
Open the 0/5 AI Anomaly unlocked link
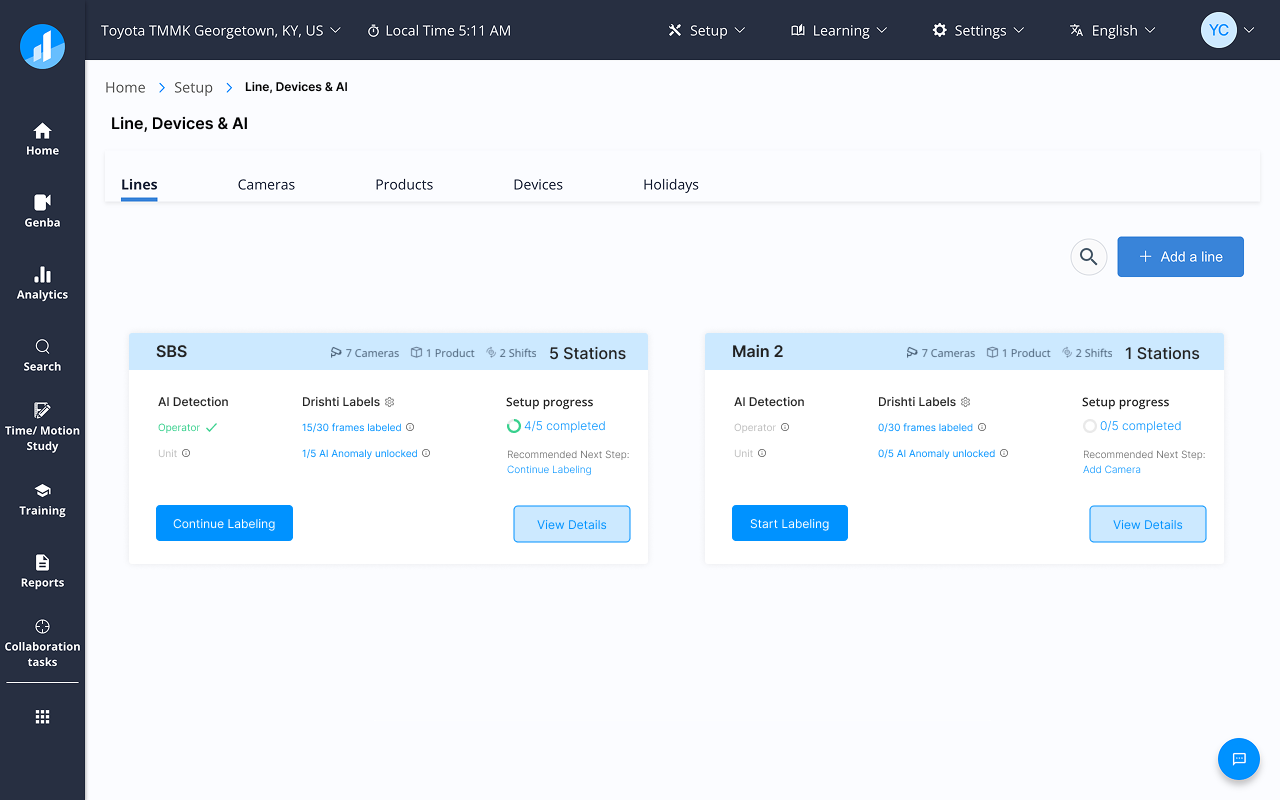(x=937, y=453)
